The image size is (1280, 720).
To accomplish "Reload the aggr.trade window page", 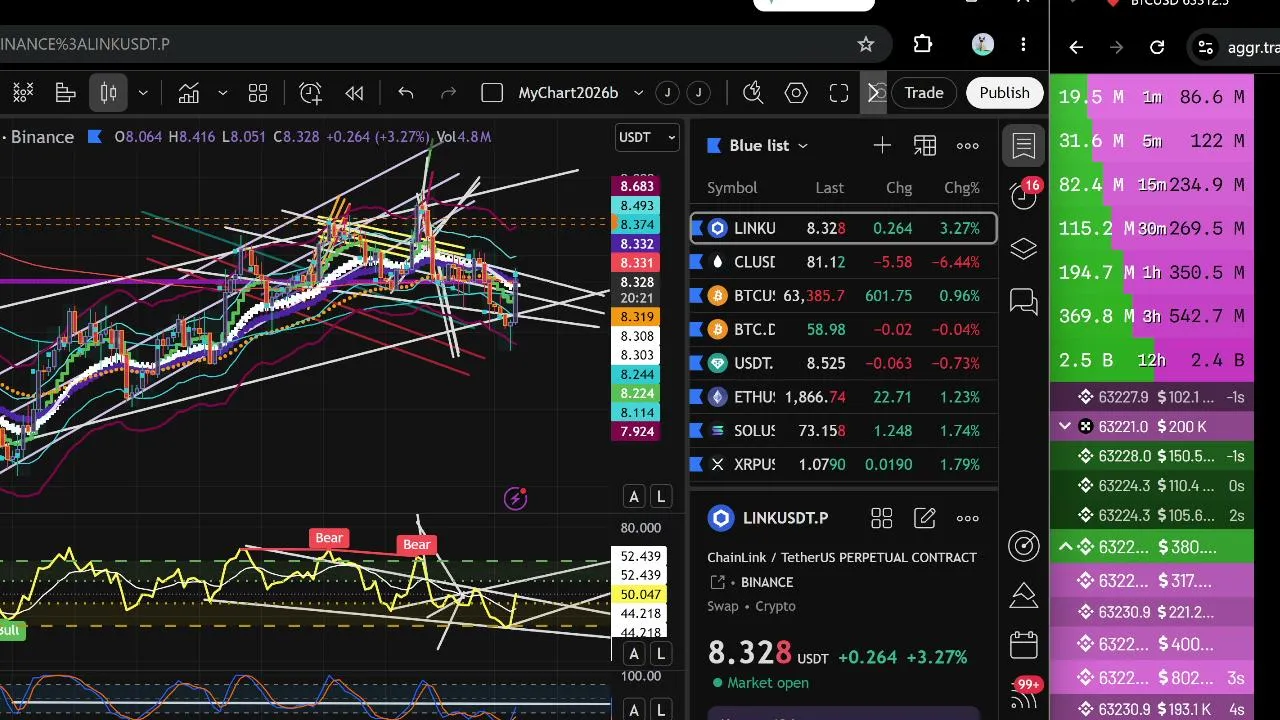I will point(1157,47).
